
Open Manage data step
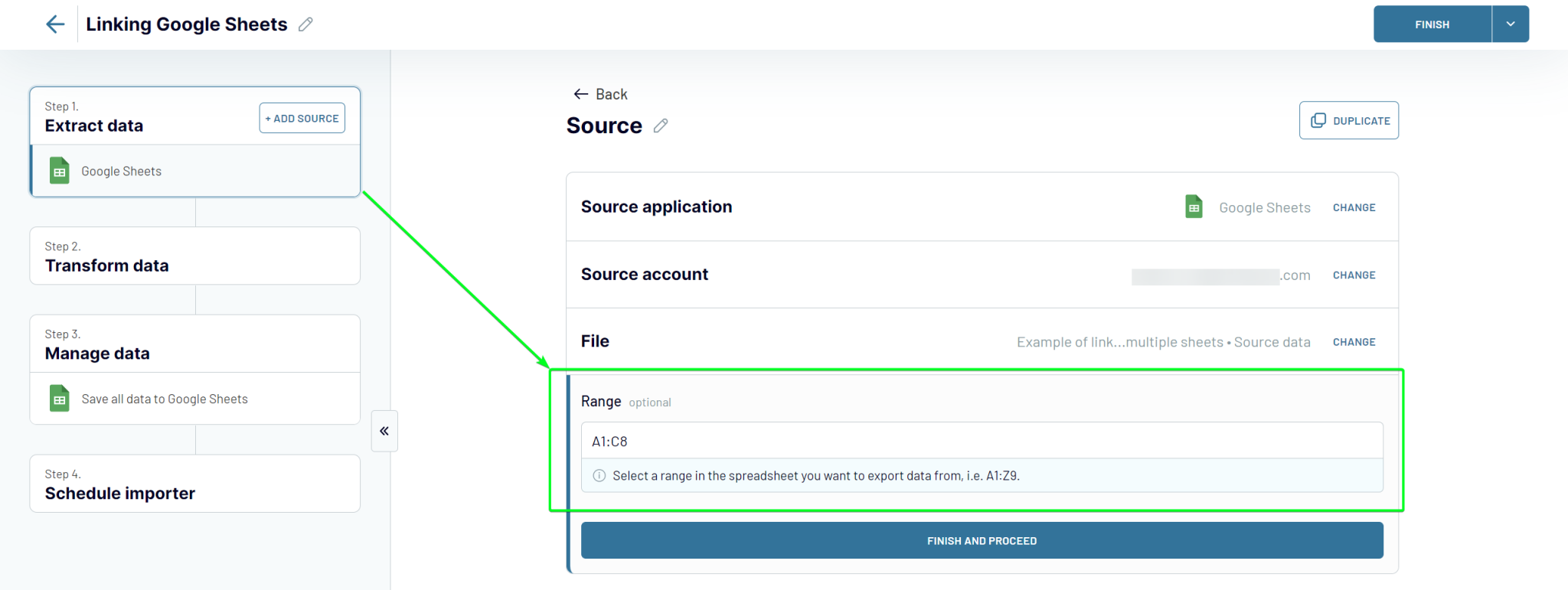point(194,344)
